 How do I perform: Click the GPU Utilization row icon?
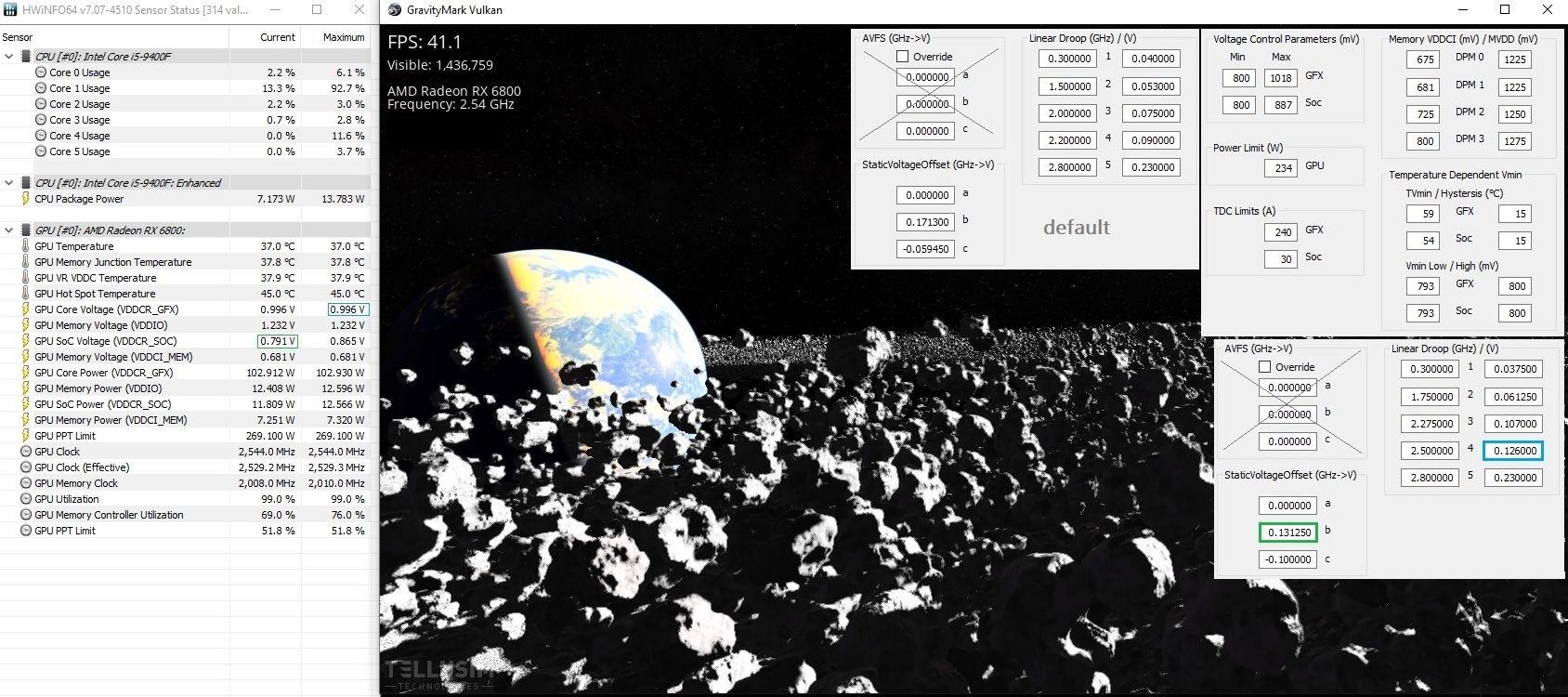click(x=26, y=499)
